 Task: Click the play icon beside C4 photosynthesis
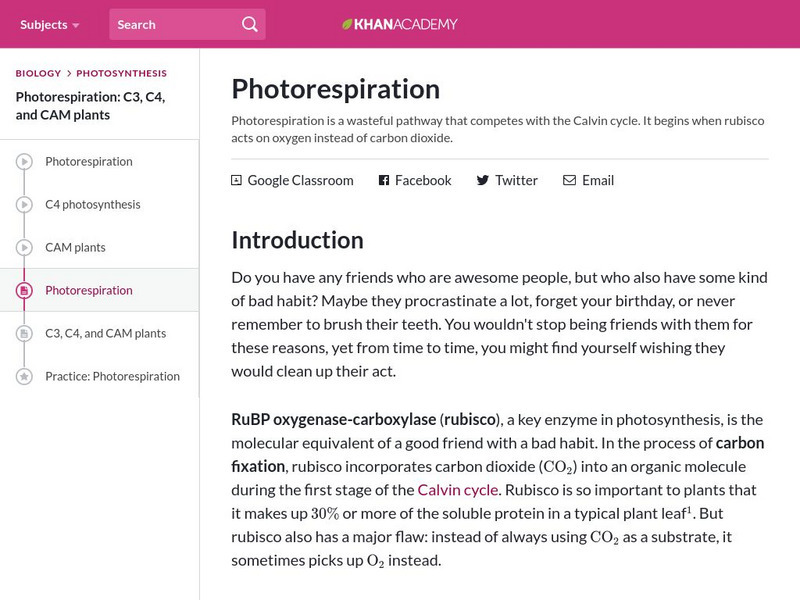pos(24,205)
